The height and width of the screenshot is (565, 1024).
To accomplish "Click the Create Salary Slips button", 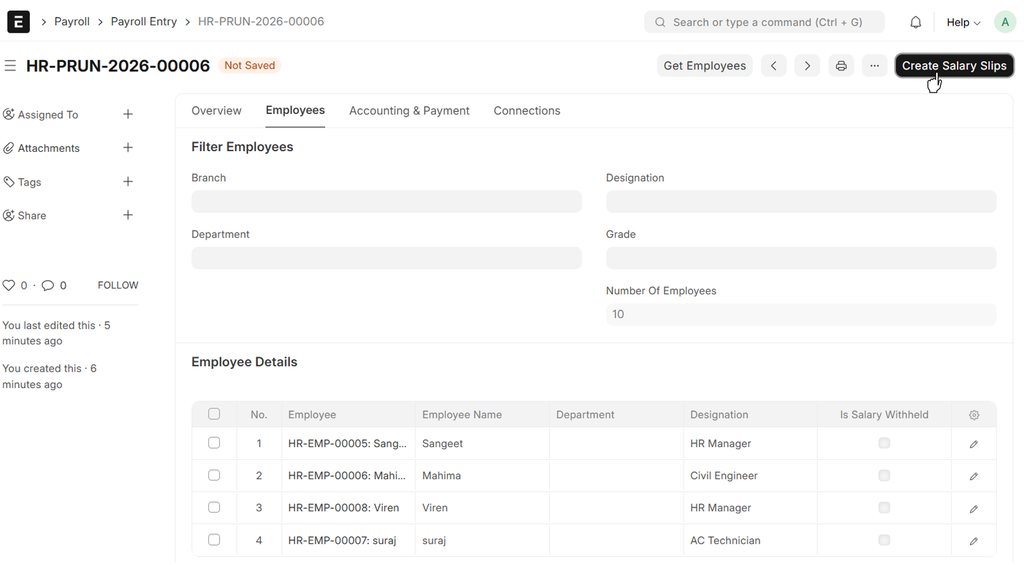I will [954, 66].
